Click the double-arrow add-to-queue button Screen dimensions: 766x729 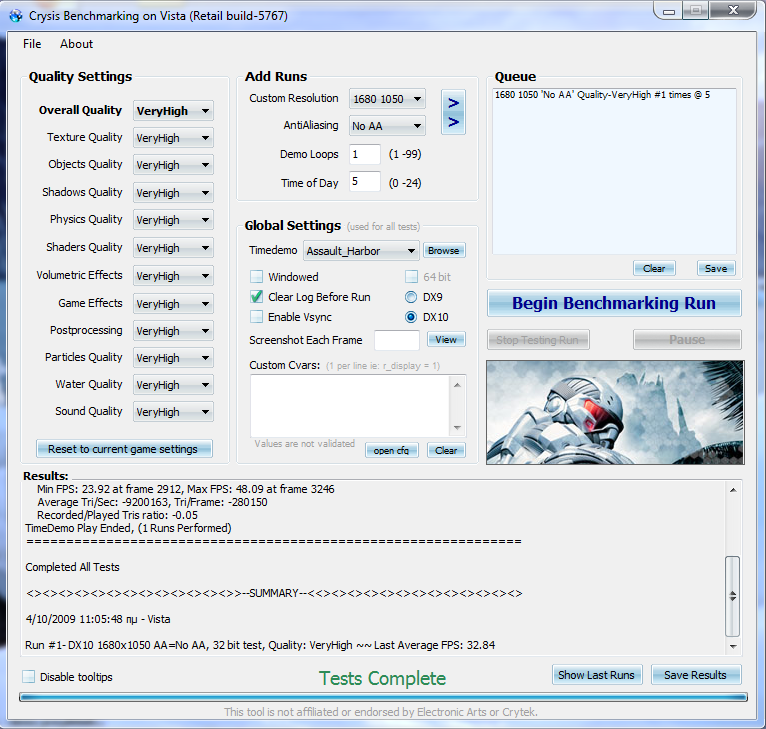point(453,112)
